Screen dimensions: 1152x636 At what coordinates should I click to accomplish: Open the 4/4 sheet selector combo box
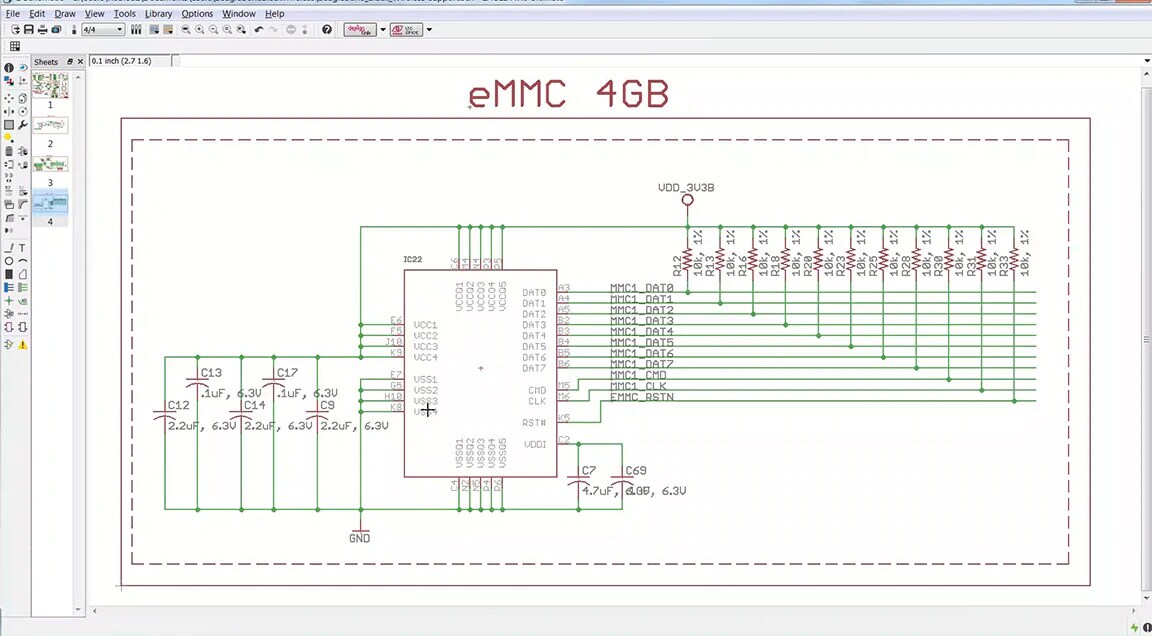120,30
